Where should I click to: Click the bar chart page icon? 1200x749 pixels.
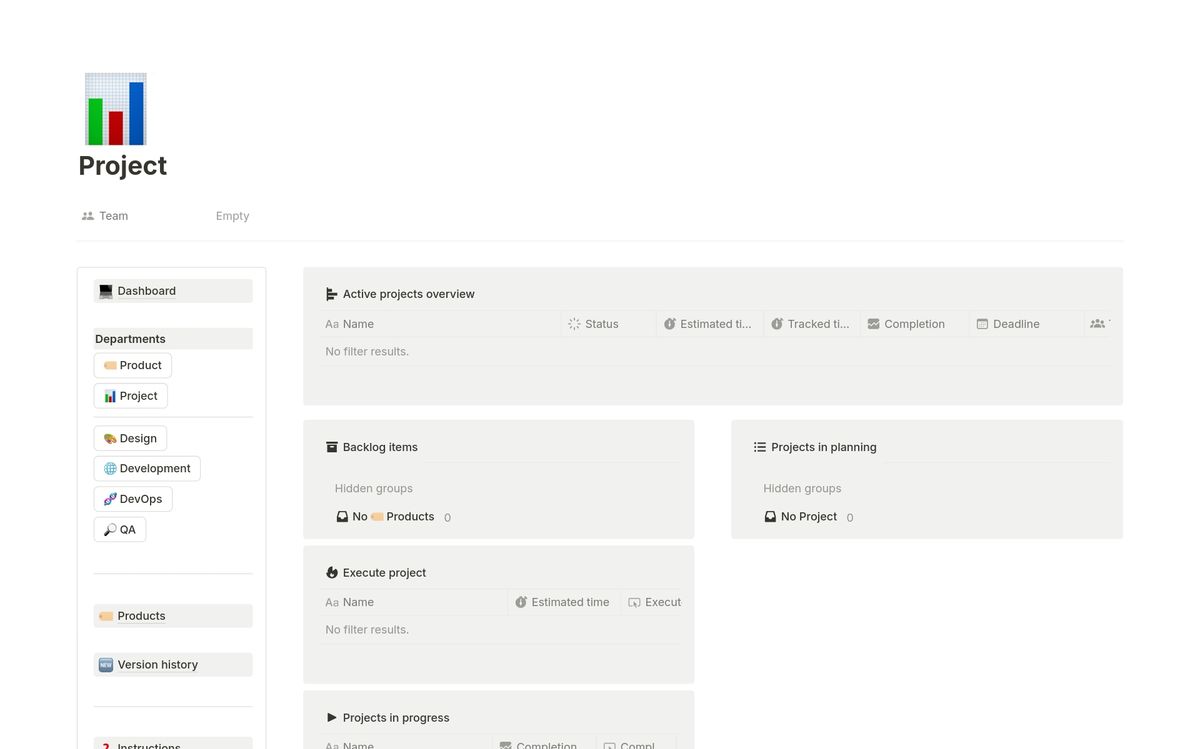point(115,109)
